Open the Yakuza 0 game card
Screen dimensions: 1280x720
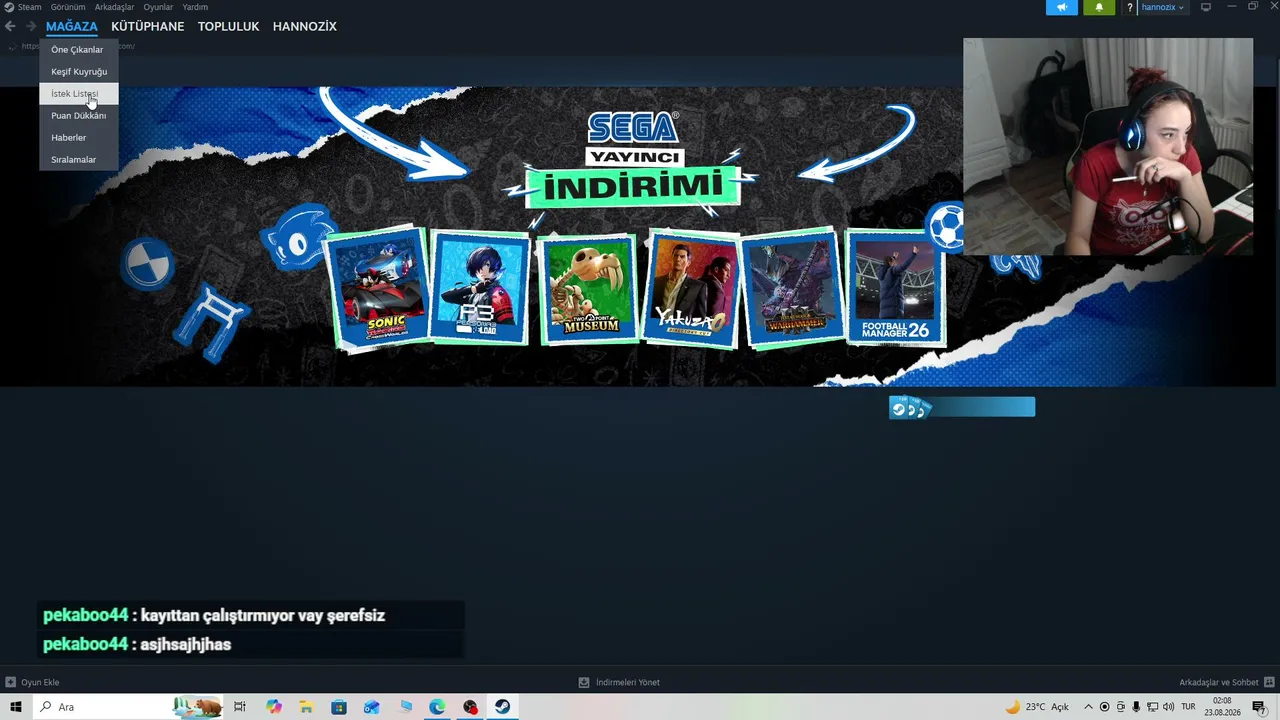click(x=692, y=288)
